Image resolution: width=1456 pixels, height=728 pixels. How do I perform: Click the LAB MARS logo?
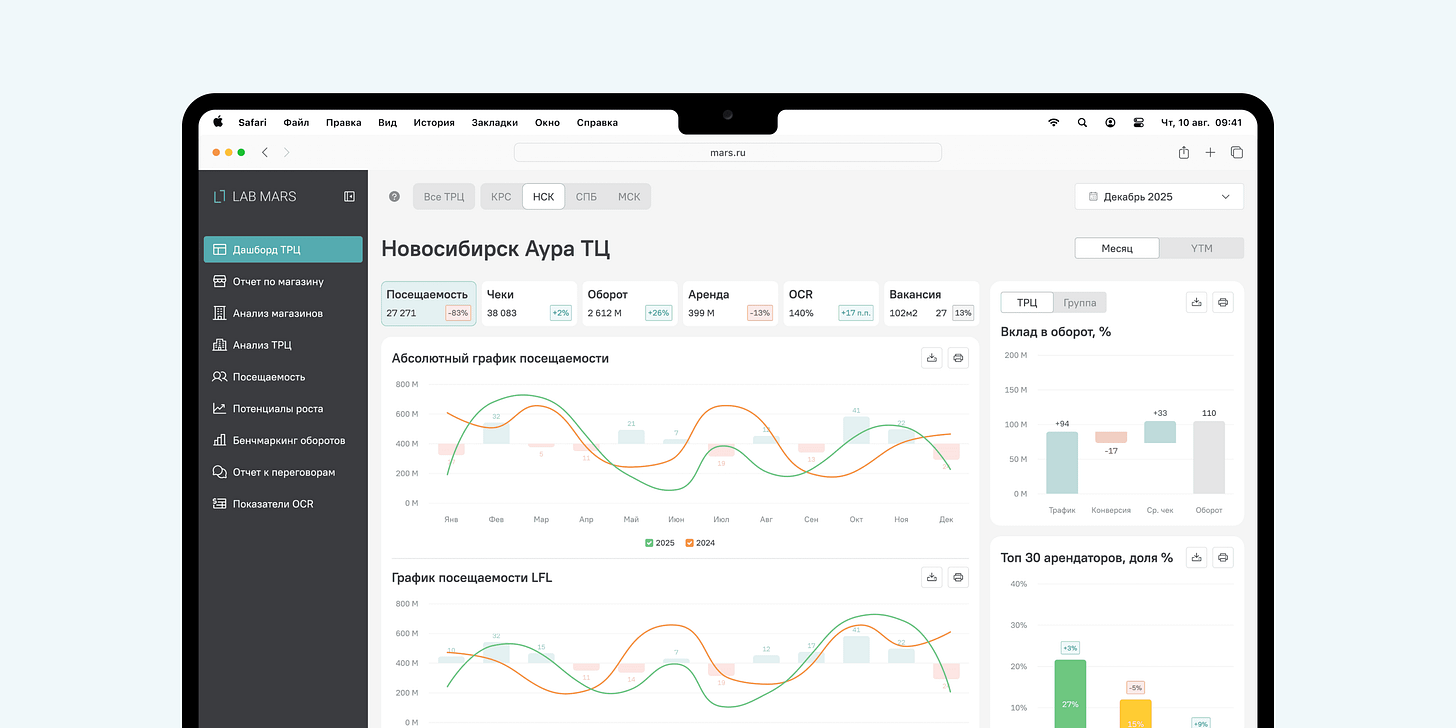click(255, 196)
